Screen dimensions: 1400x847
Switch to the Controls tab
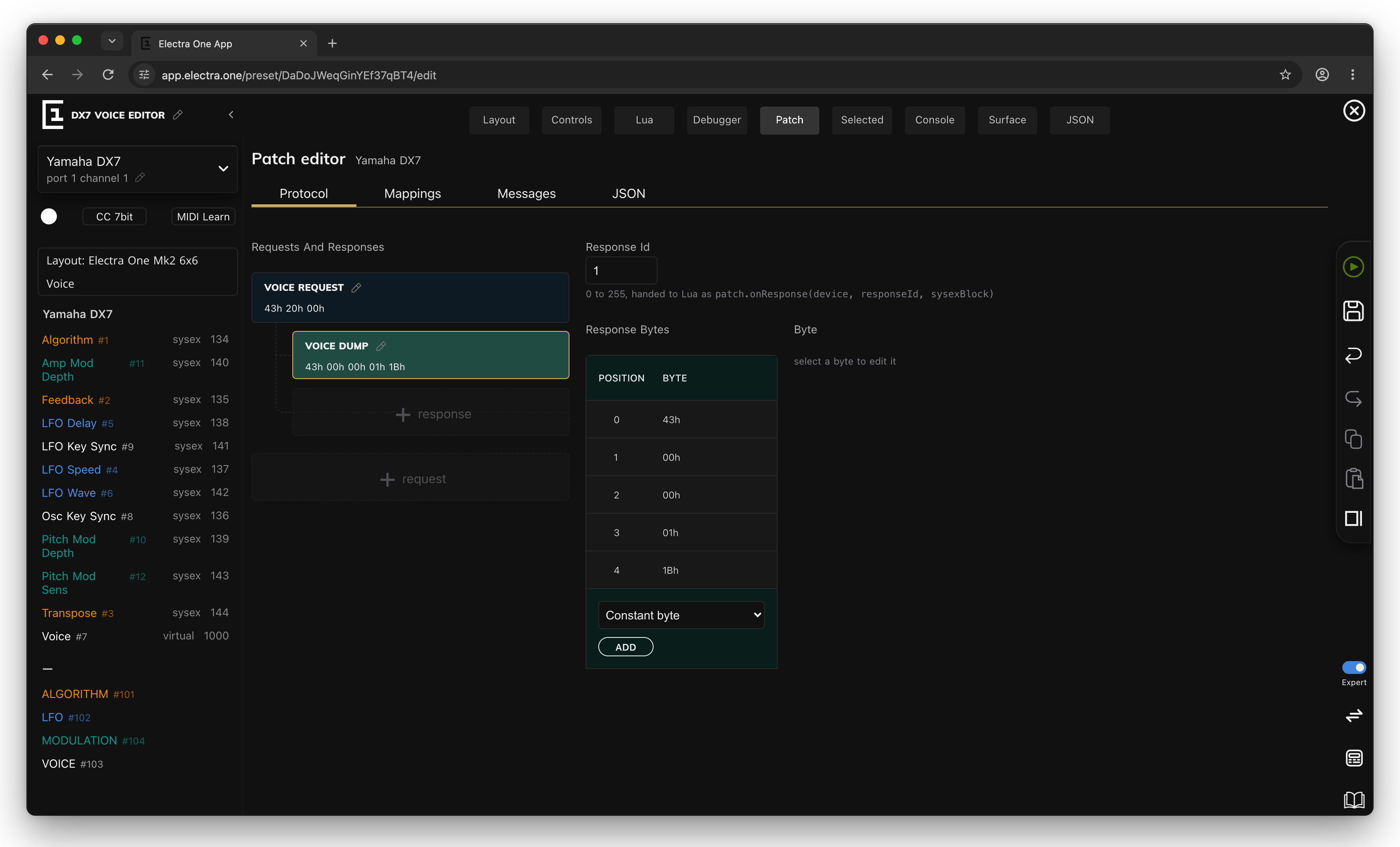tap(571, 120)
